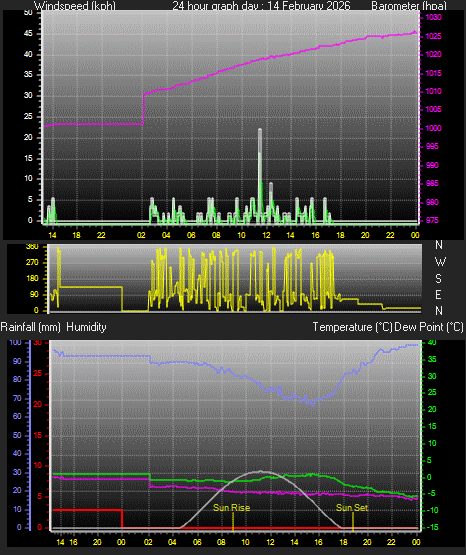The width and height of the screenshot is (466, 555).
Task: Click the 180 value on wind direction axis
Action: click(x=32, y=279)
